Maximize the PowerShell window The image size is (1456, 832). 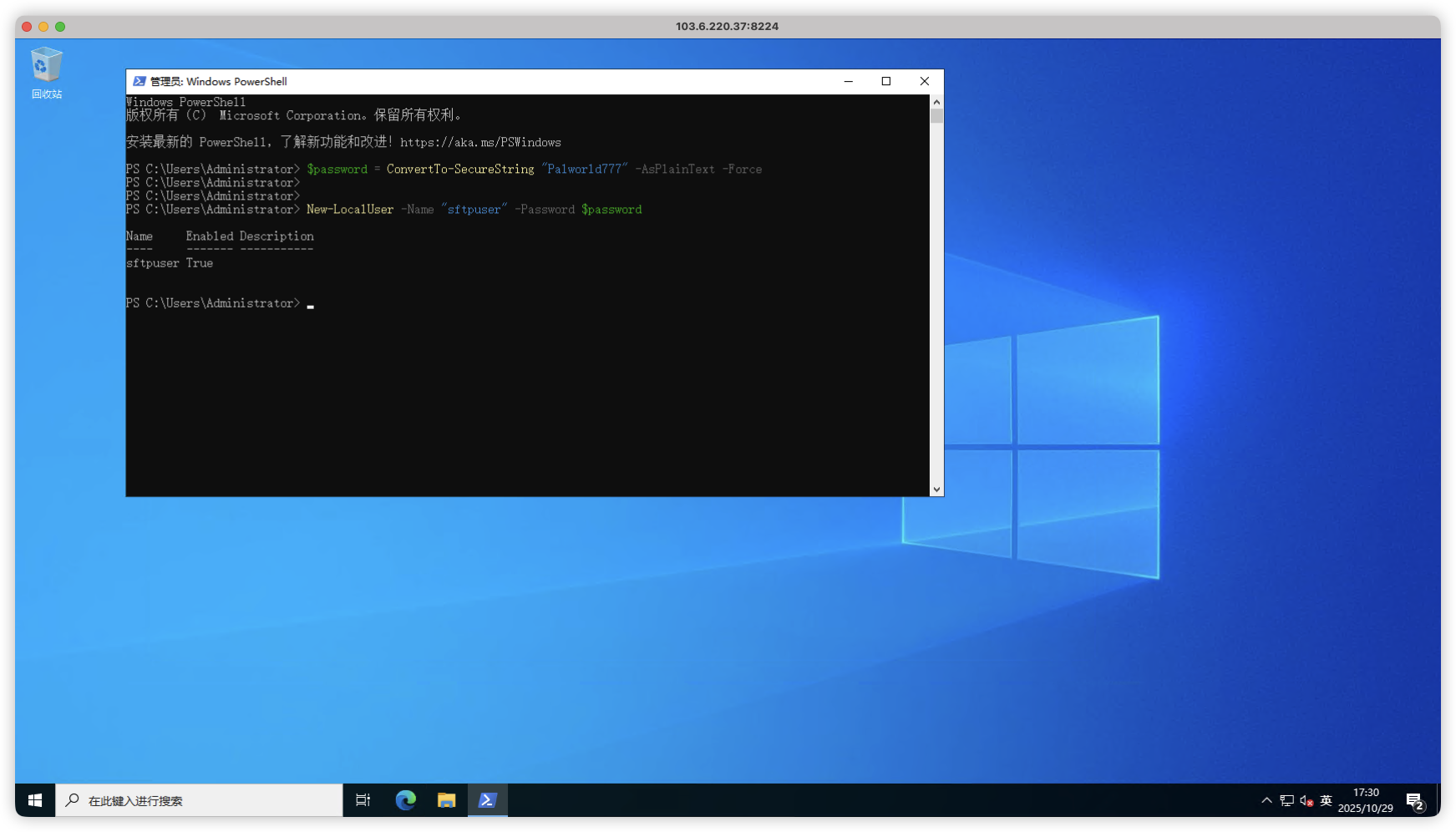click(886, 81)
